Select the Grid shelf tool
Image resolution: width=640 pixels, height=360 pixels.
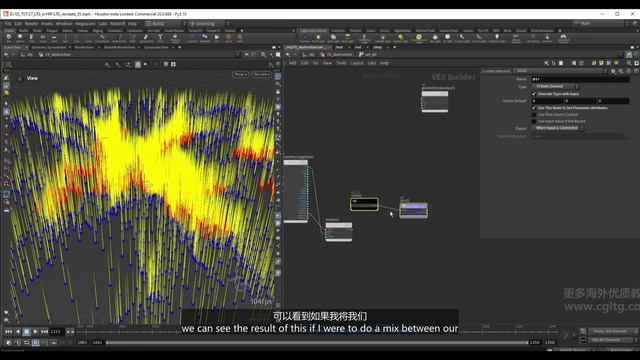pyautogui.click(x=54, y=38)
